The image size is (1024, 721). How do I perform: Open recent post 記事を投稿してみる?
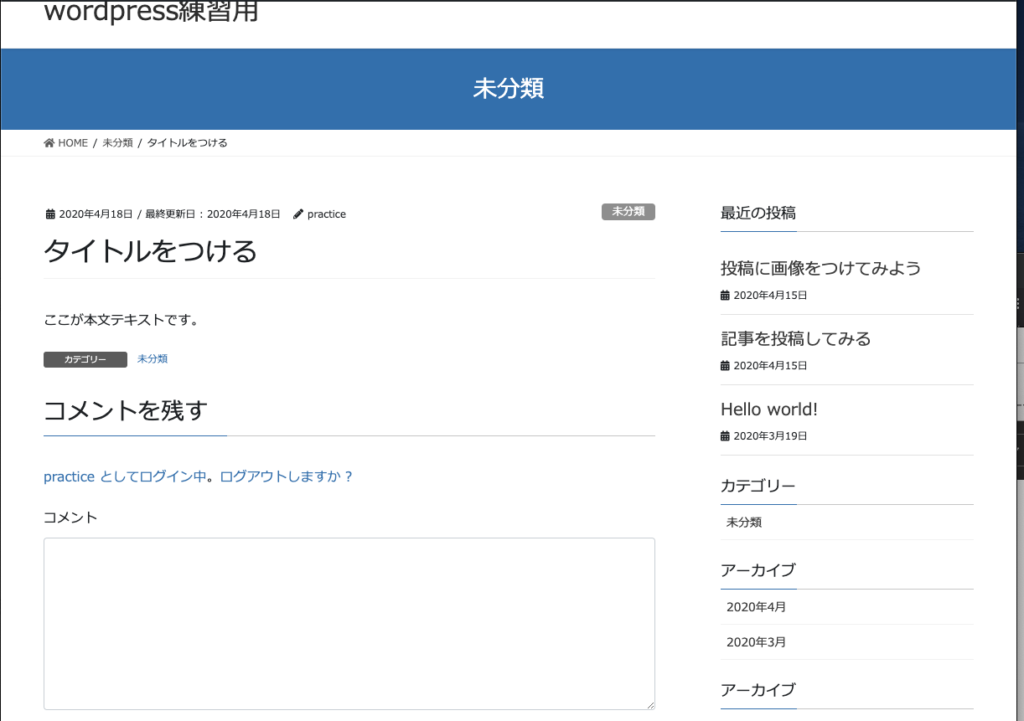(x=795, y=338)
